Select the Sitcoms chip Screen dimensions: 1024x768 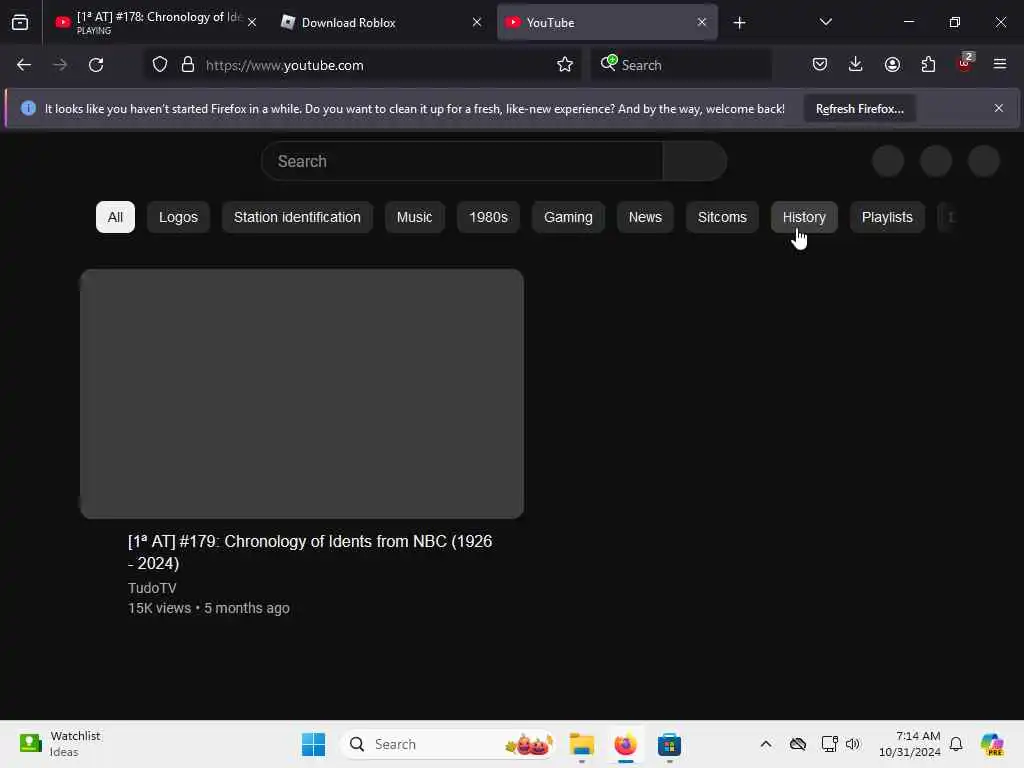(x=722, y=217)
